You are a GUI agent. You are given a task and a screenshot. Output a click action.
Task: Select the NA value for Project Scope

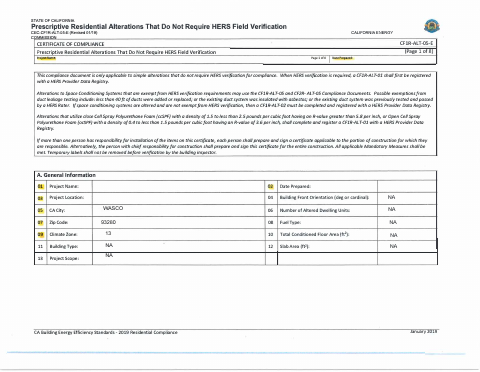tap(109, 255)
